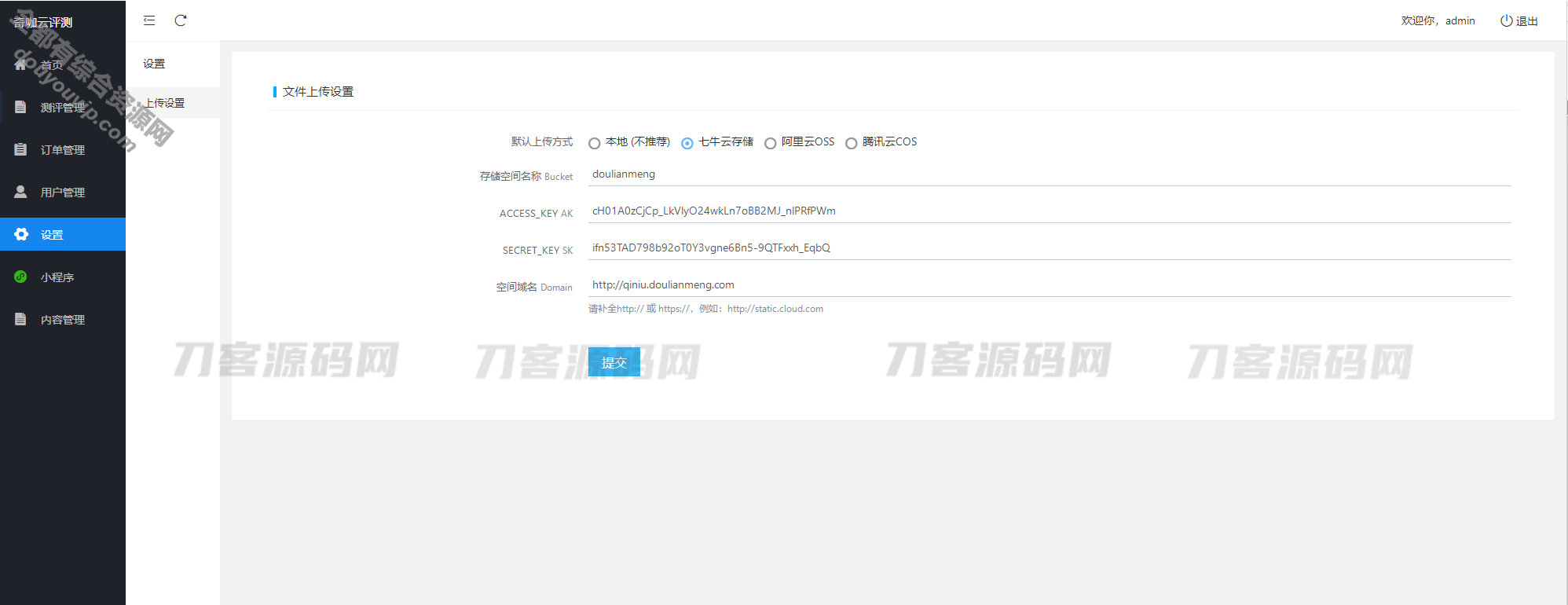Click the SECRET_KEY SK label
Screen dimensions: 1568x605
pos(538,250)
